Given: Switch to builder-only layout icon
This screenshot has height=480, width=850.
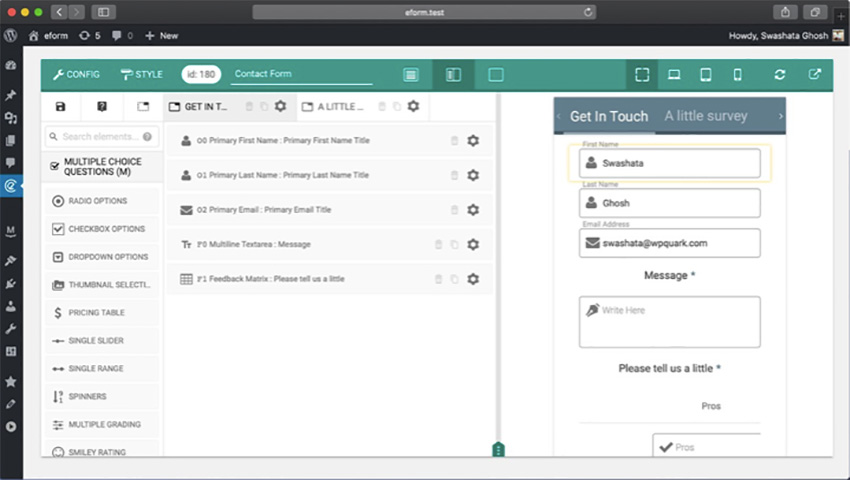Looking at the screenshot, I should click(x=411, y=75).
